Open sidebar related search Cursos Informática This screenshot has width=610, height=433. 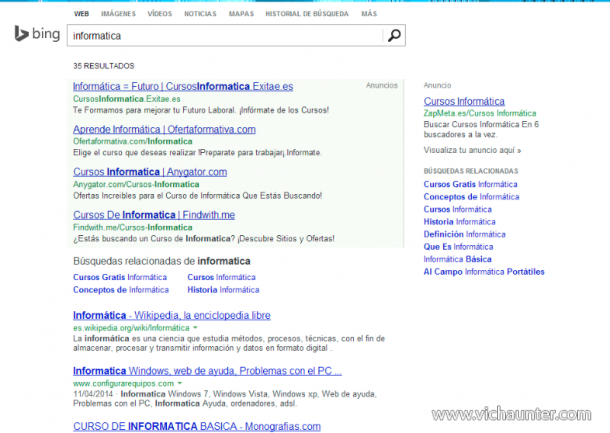pyautogui.click(x=458, y=209)
